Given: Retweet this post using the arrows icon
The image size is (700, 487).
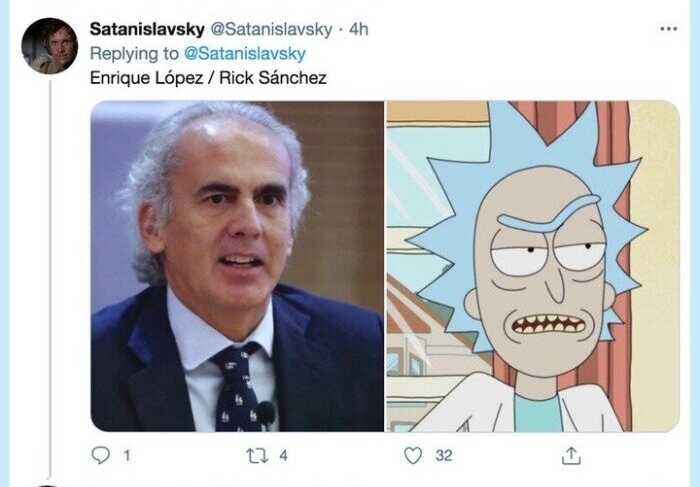Looking at the screenshot, I should pos(257,455).
